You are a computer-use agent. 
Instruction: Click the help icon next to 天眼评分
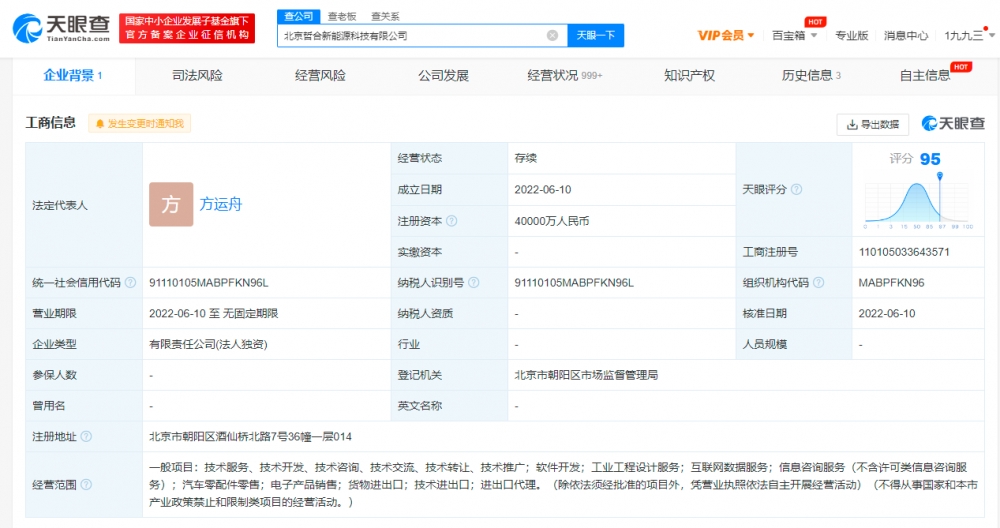796,189
